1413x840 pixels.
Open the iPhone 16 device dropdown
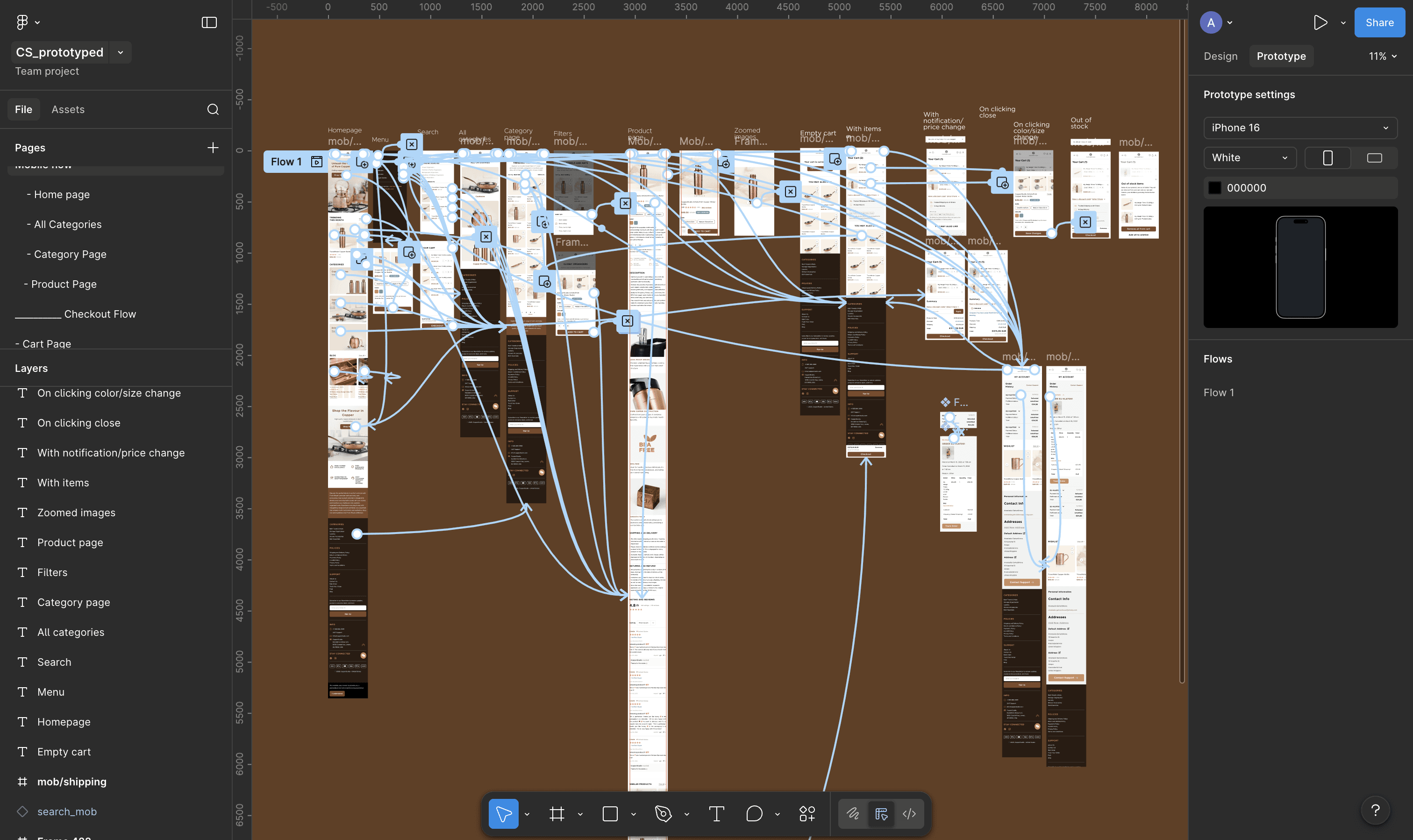1300,128
